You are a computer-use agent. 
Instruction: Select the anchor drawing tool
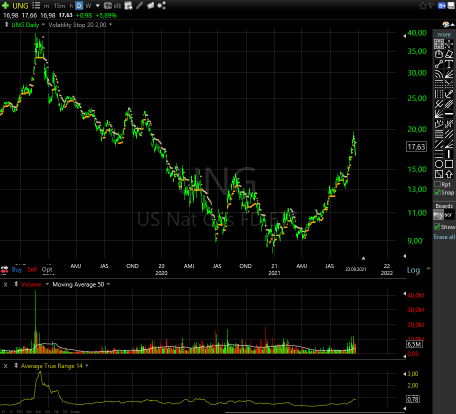(449, 94)
